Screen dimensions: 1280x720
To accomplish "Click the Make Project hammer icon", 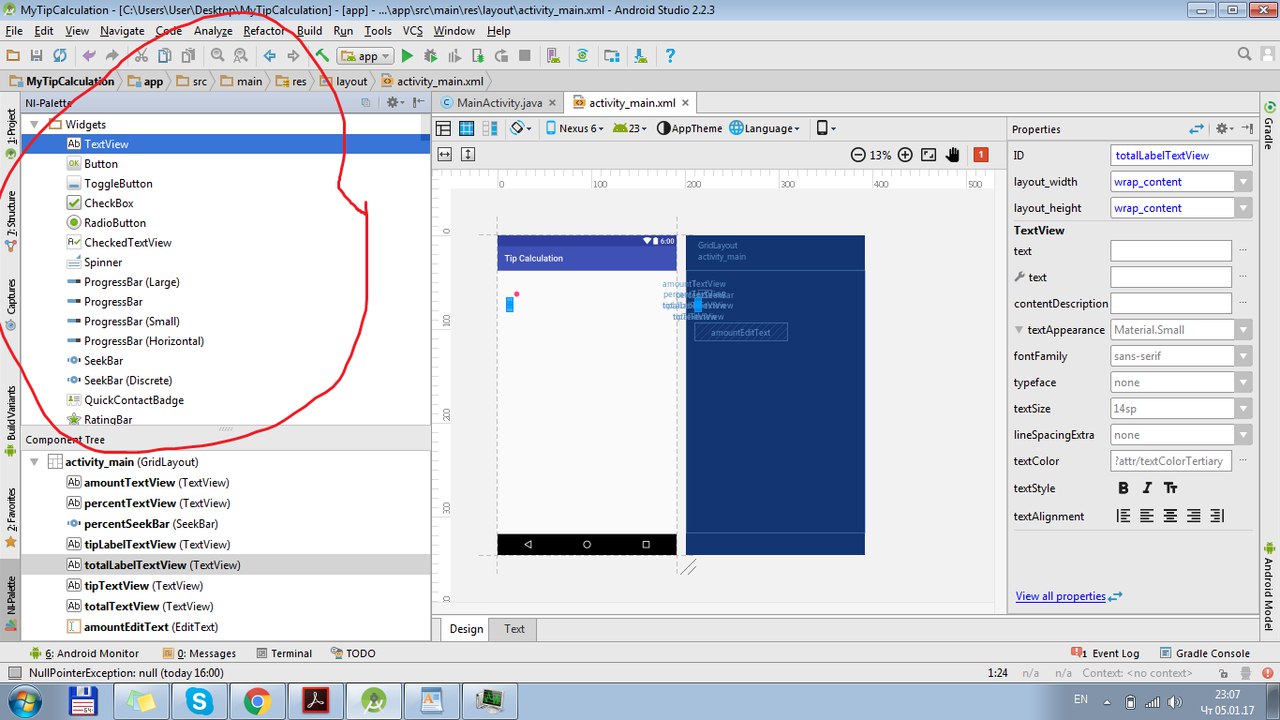I will [x=322, y=56].
